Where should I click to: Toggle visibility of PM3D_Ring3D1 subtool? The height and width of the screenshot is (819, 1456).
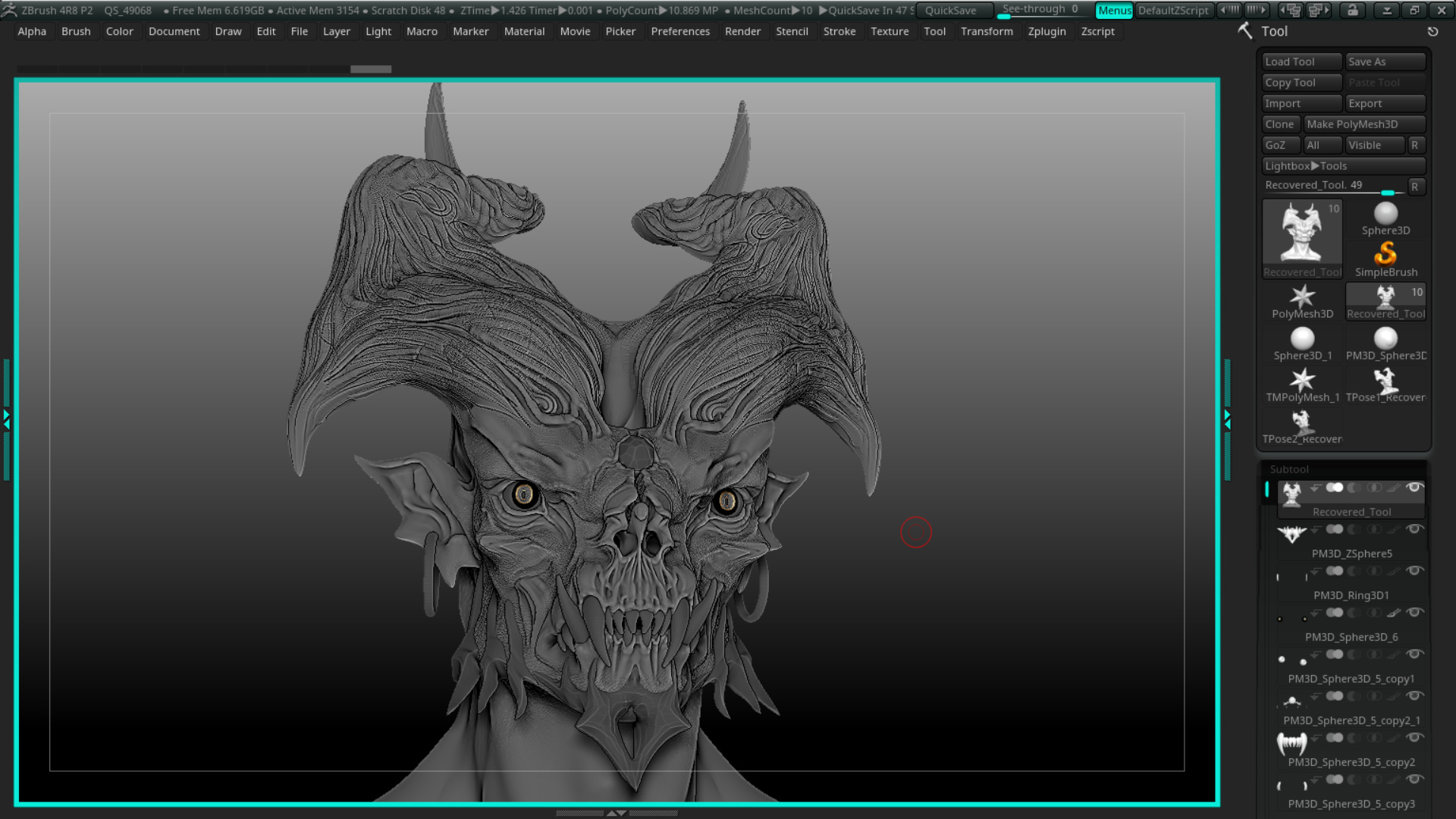1414,571
